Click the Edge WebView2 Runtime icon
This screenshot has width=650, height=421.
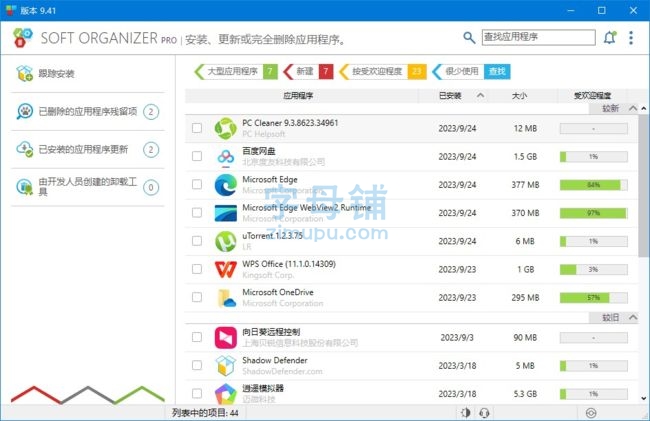(x=226, y=213)
